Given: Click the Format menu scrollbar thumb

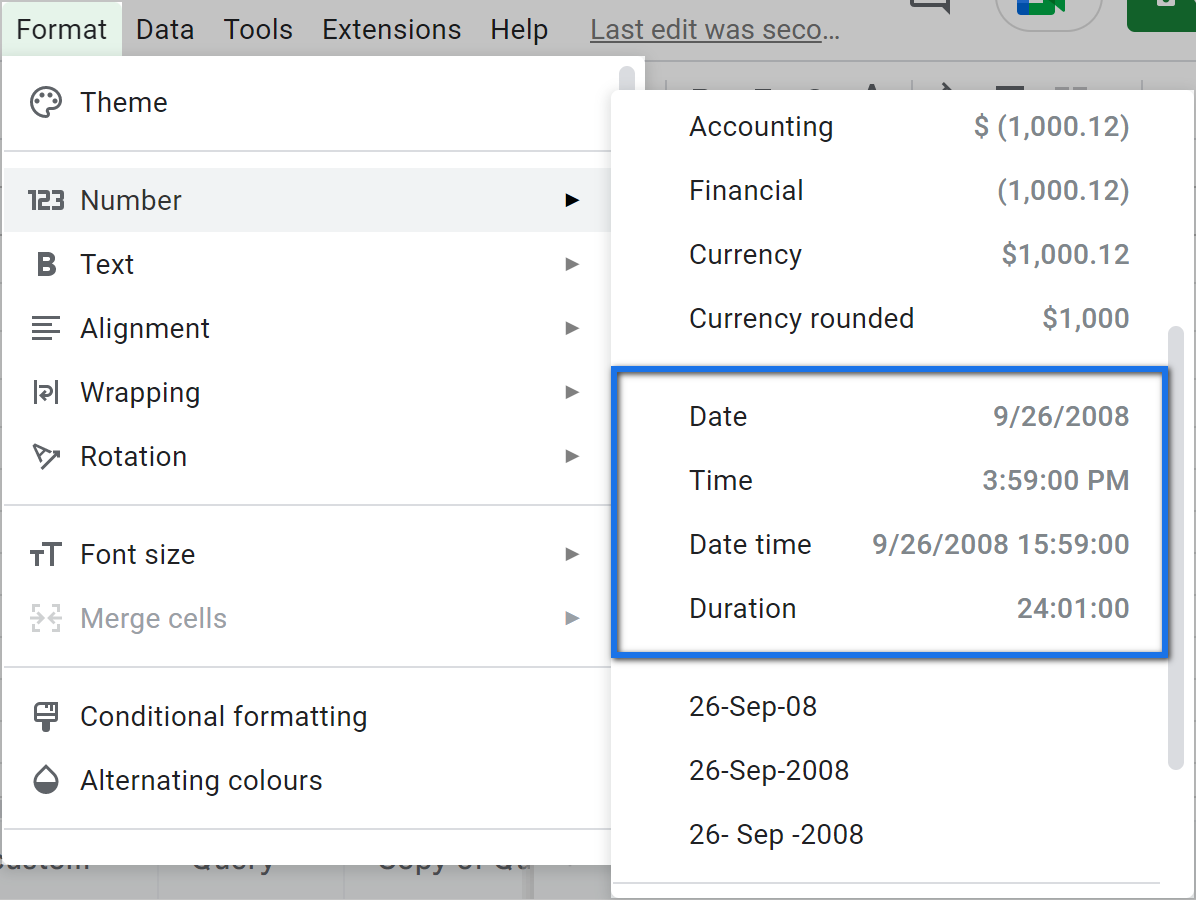Looking at the screenshot, I should click(627, 80).
